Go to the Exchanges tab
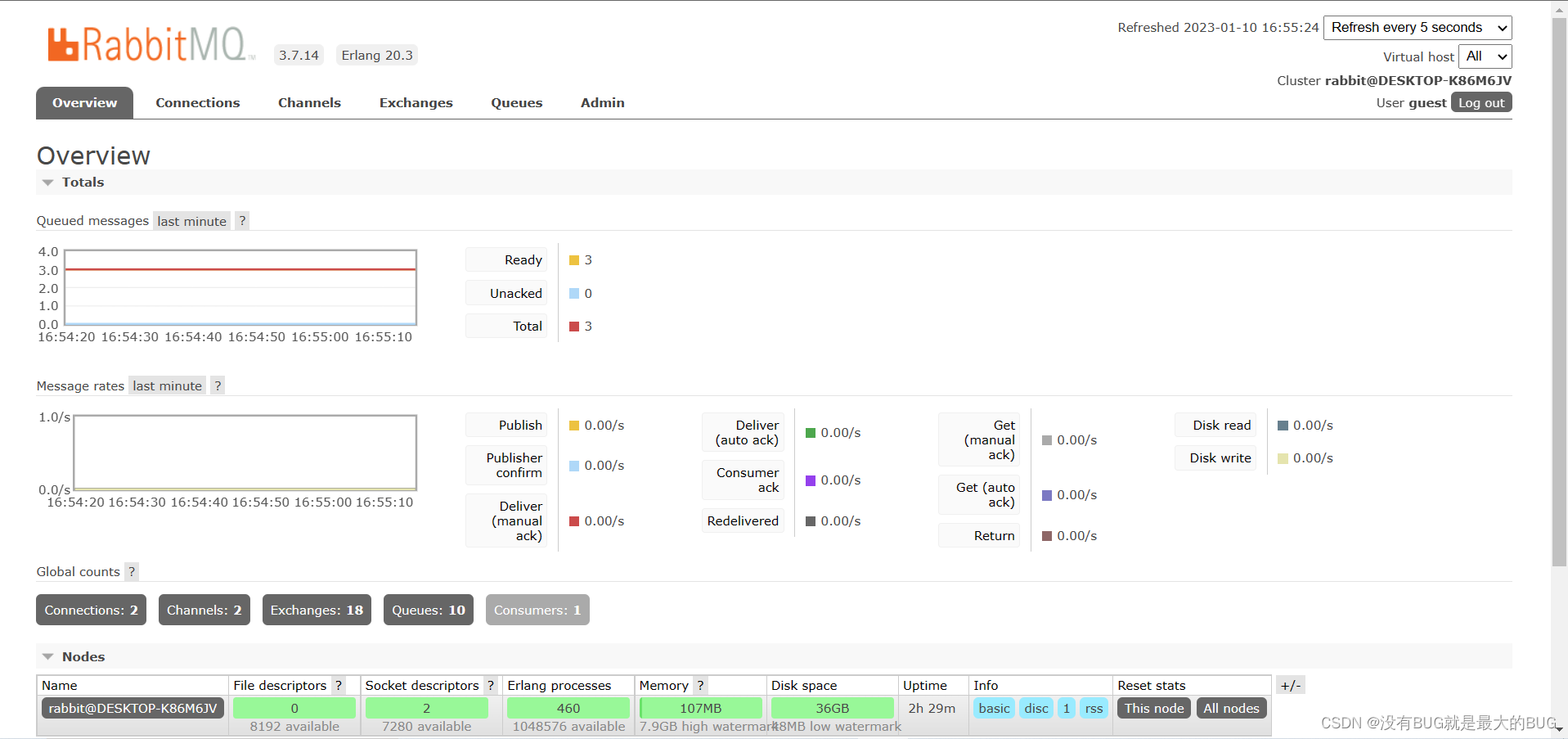This screenshot has width=1568, height=739. [x=416, y=103]
